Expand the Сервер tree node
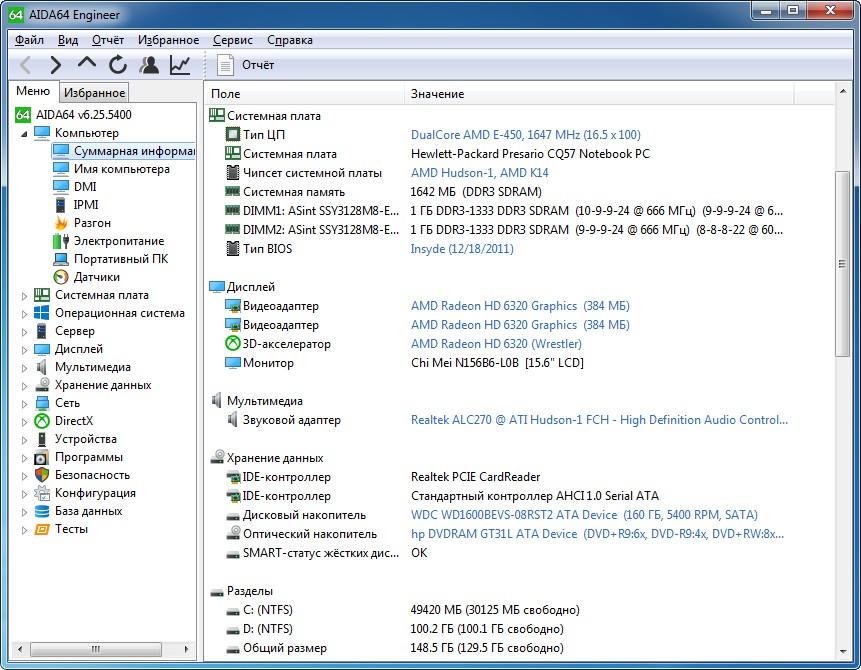The width and height of the screenshot is (861, 670). [24, 332]
